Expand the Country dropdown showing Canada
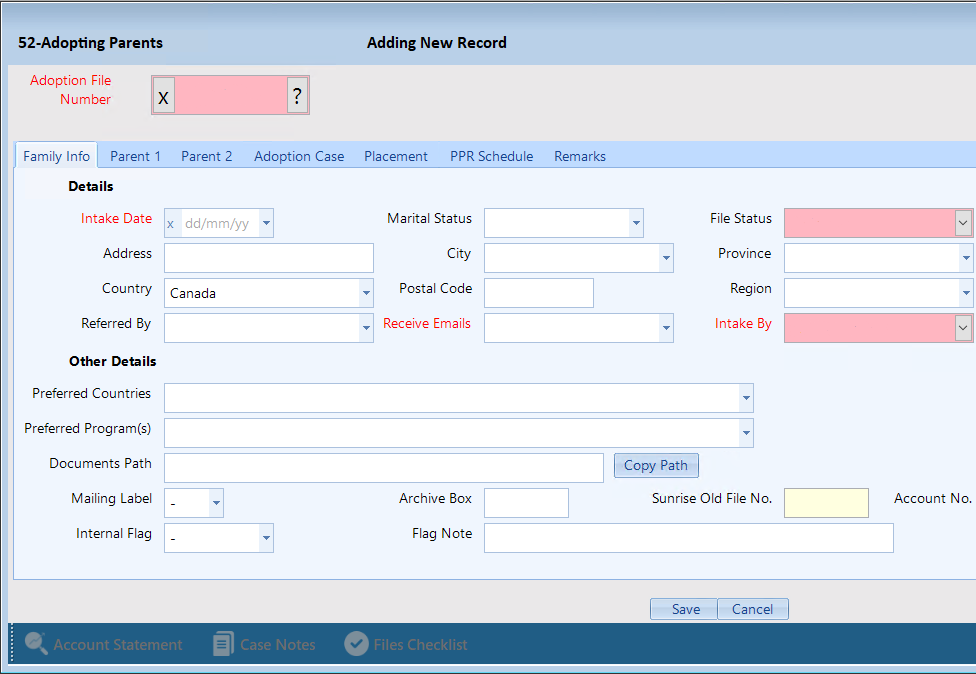This screenshot has width=976, height=674. [366, 294]
